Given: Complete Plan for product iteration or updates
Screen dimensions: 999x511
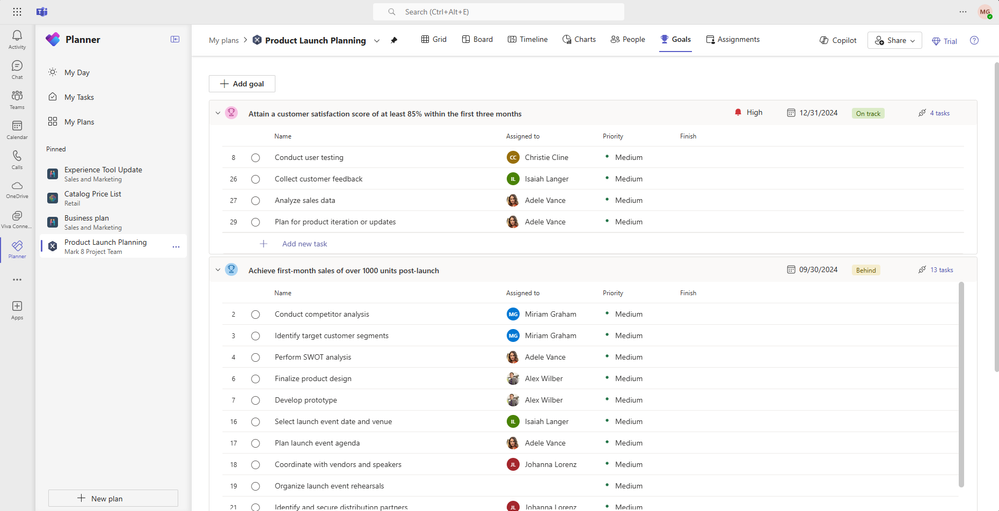Looking at the screenshot, I should pyautogui.click(x=255, y=222).
